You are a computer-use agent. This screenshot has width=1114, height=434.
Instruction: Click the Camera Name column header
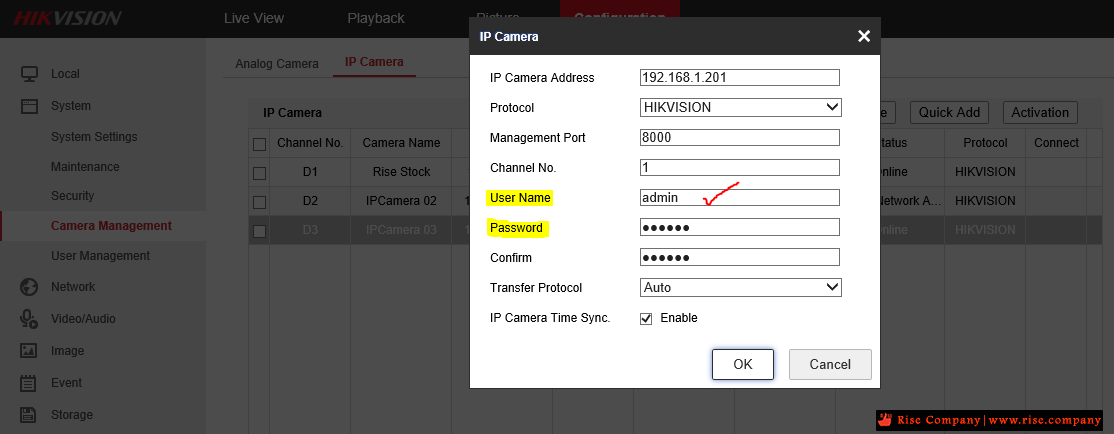401,143
